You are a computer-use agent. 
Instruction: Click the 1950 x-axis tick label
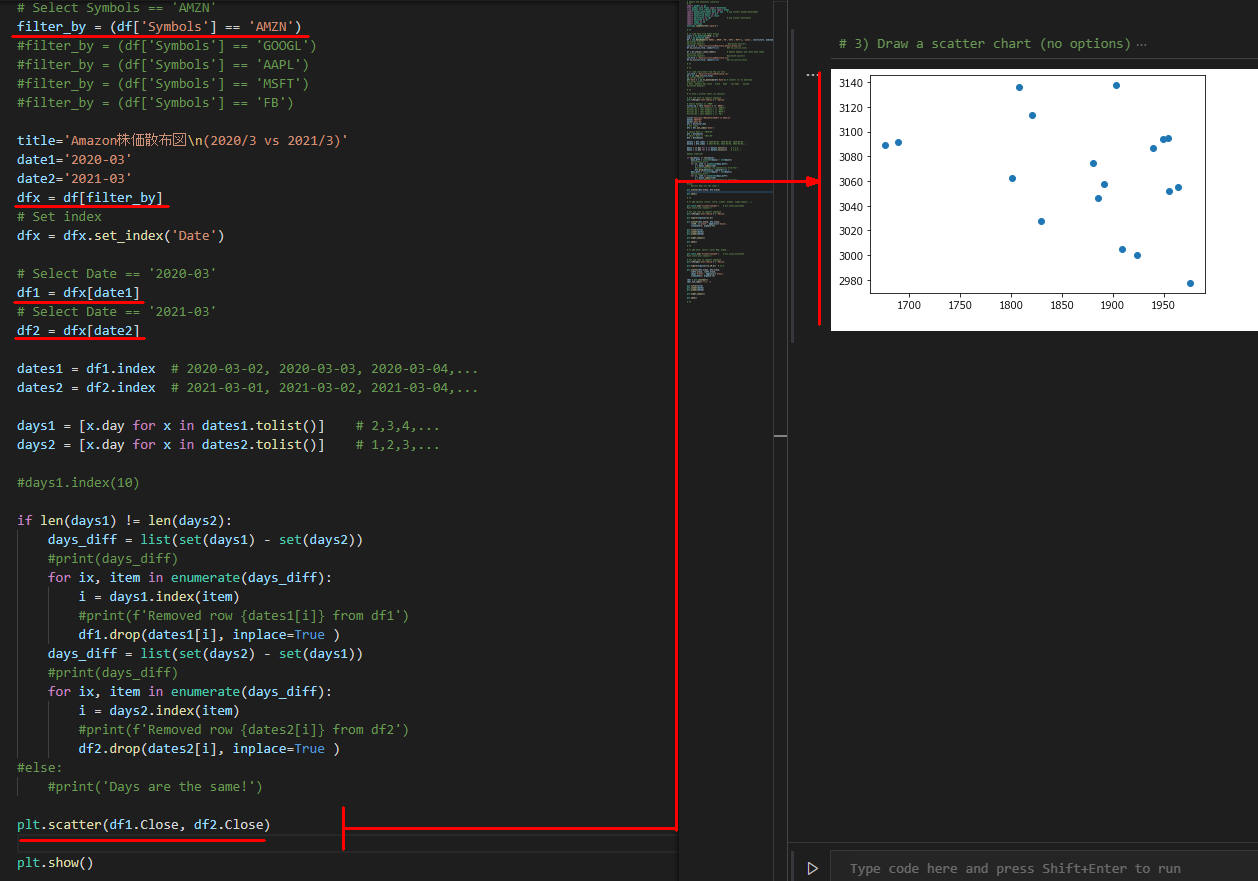(x=1163, y=304)
